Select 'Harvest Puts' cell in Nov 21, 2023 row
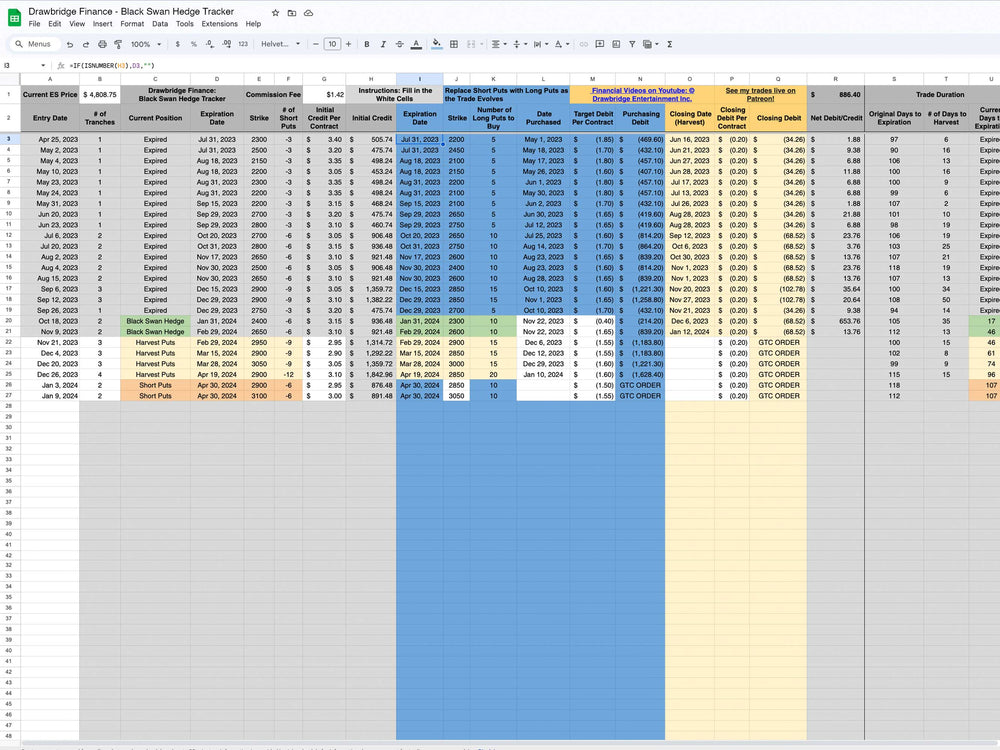Image resolution: width=1000 pixels, height=750 pixels. pyautogui.click(x=155, y=342)
